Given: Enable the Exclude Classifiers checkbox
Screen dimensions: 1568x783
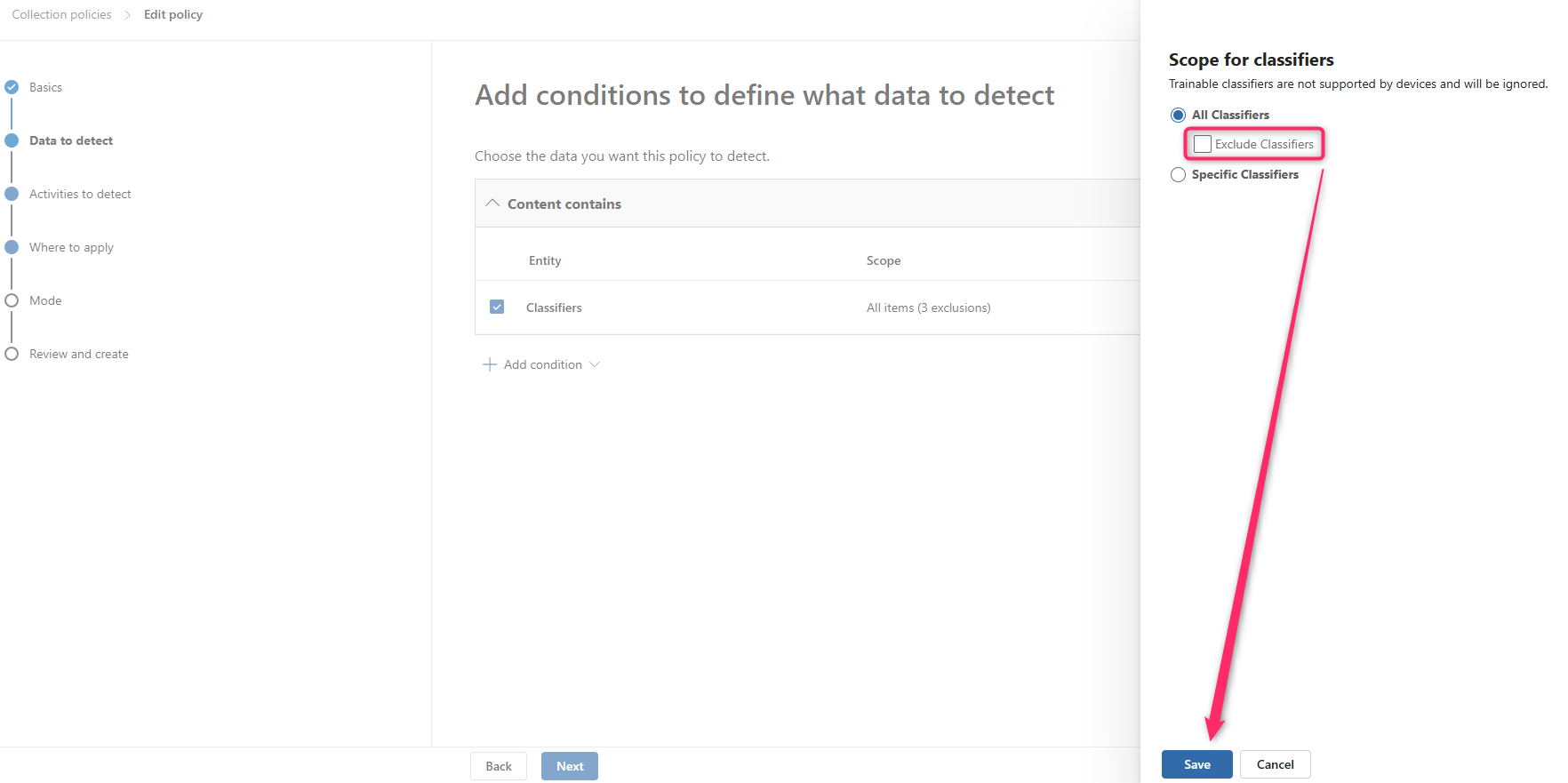Looking at the screenshot, I should [x=1203, y=144].
